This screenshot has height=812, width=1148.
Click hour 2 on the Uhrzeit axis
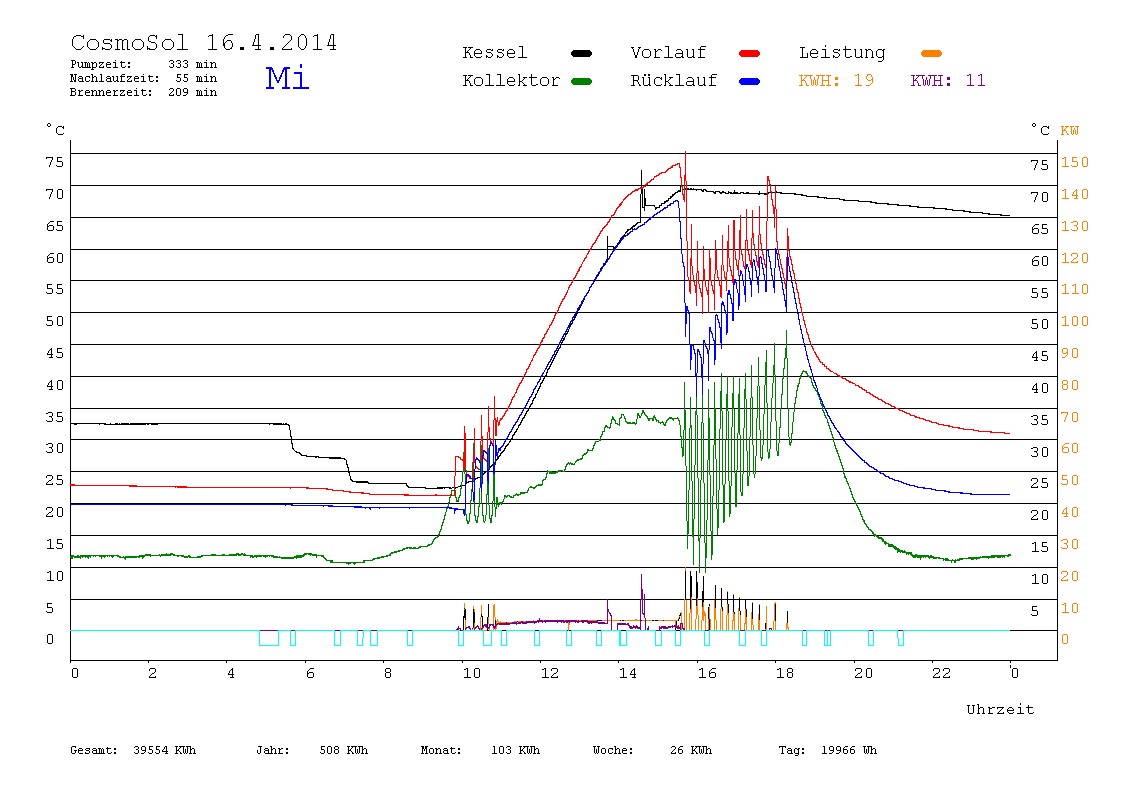pos(152,673)
